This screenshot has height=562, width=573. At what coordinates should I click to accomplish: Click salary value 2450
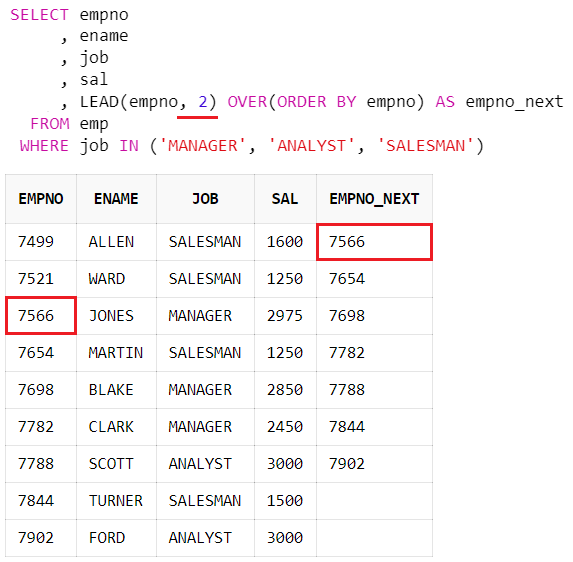(x=285, y=427)
